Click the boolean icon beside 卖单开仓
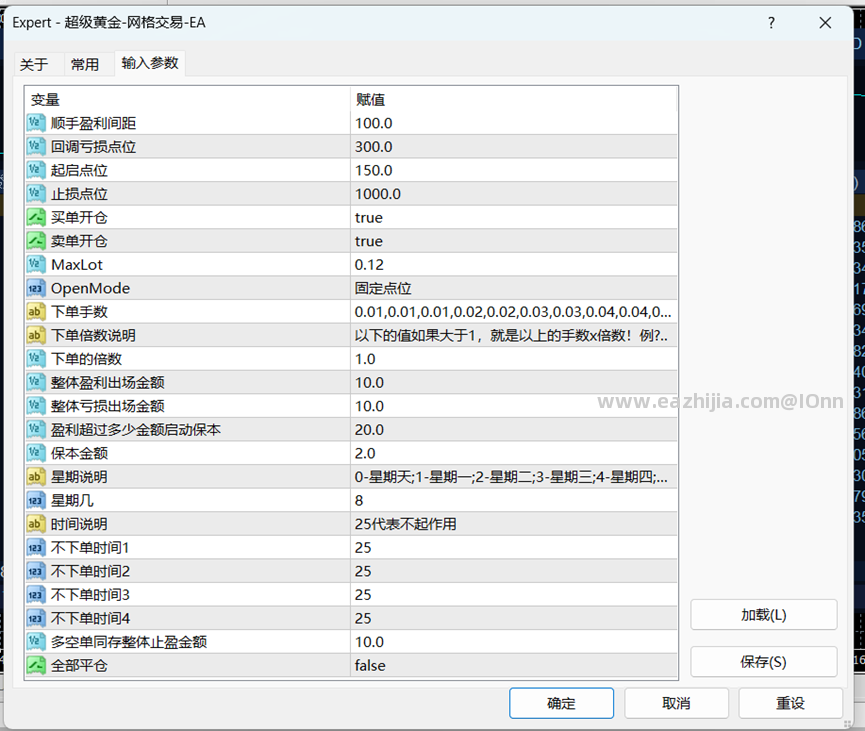This screenshot has width=865, height=731. tap(36, 241)
